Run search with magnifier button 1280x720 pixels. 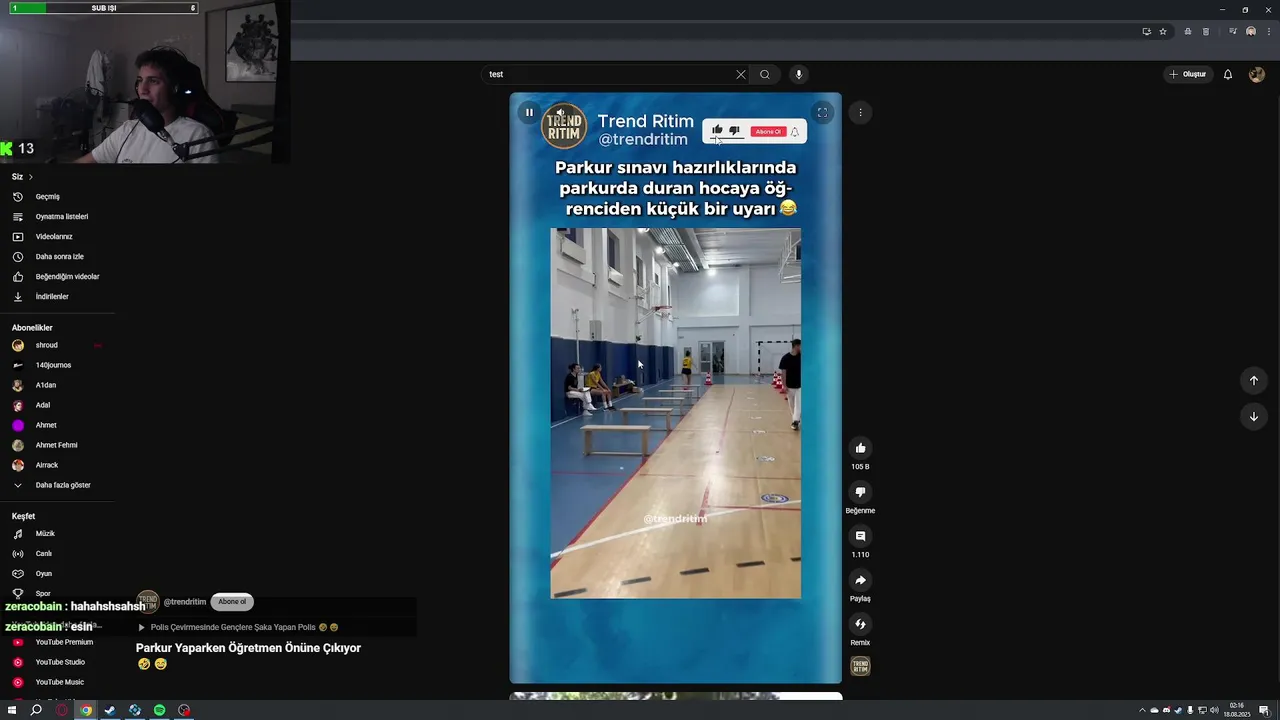point(765,74)
